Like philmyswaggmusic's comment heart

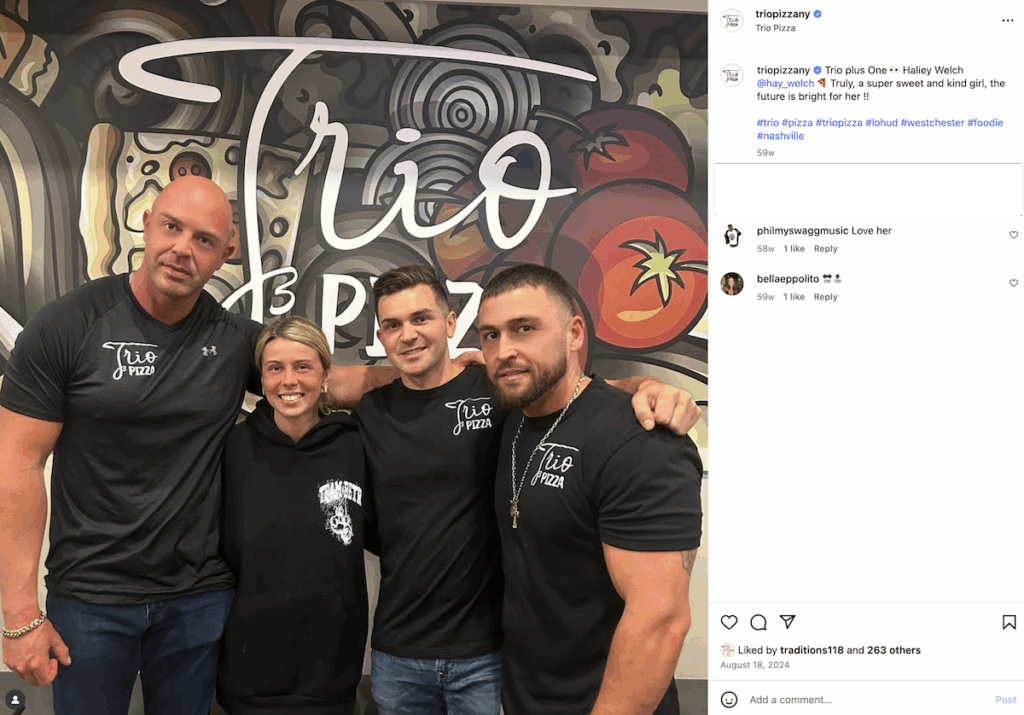click(1014, 235)
